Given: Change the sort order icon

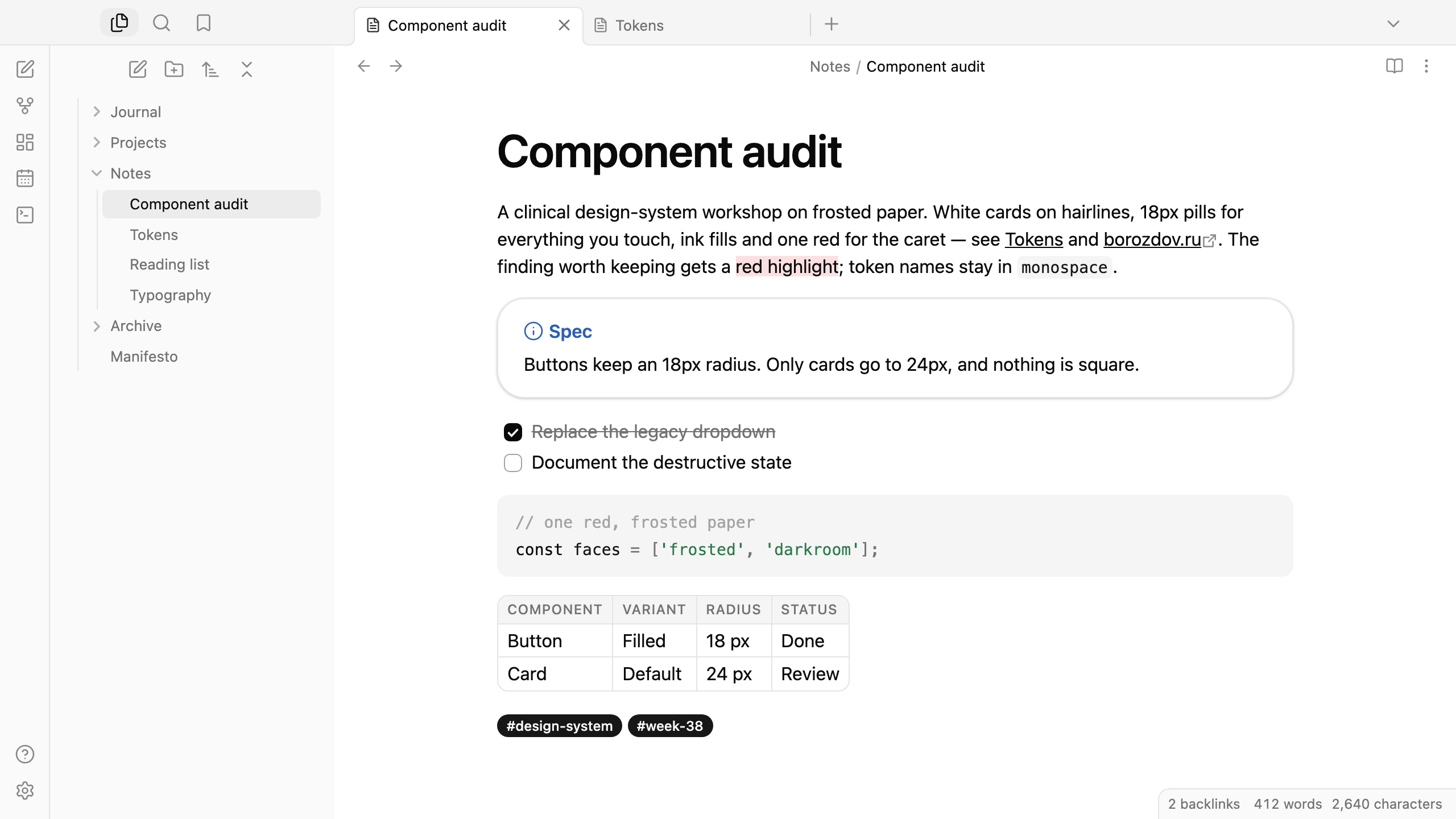Looking at the screenshot, I should 210,69.
